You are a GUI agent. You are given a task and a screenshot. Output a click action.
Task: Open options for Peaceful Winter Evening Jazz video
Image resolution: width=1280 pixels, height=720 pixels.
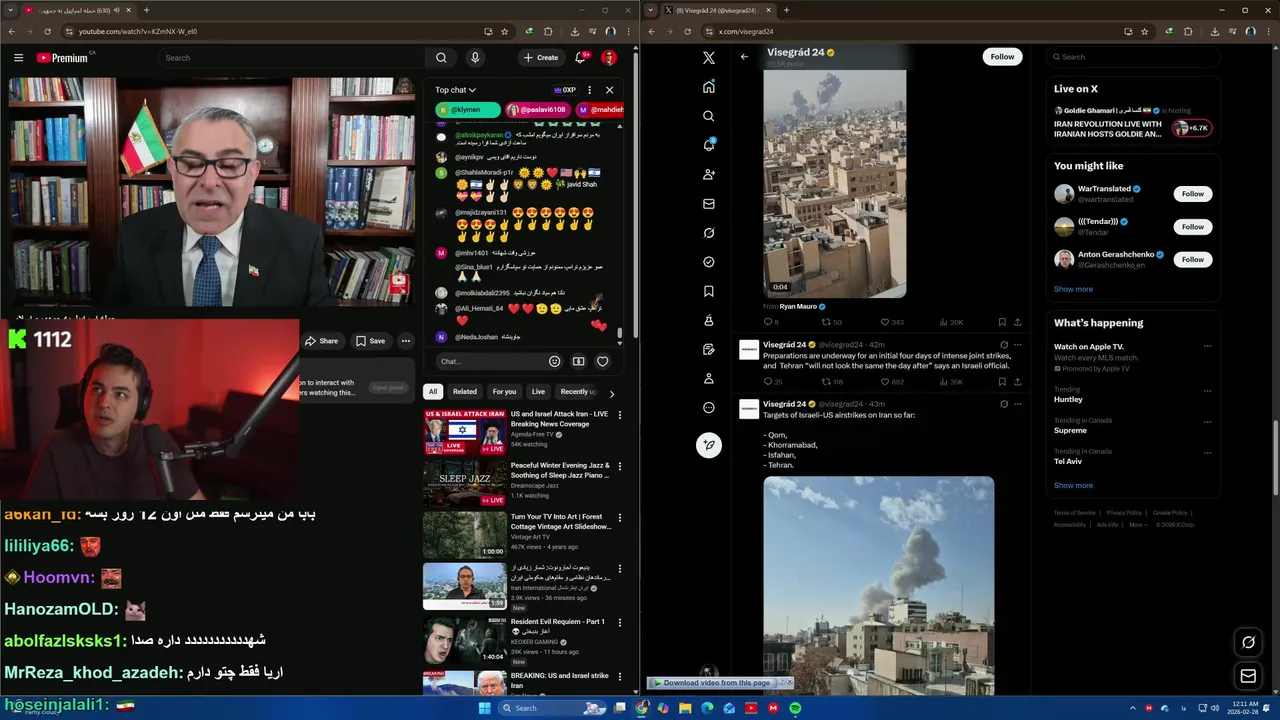pos(620,467)
